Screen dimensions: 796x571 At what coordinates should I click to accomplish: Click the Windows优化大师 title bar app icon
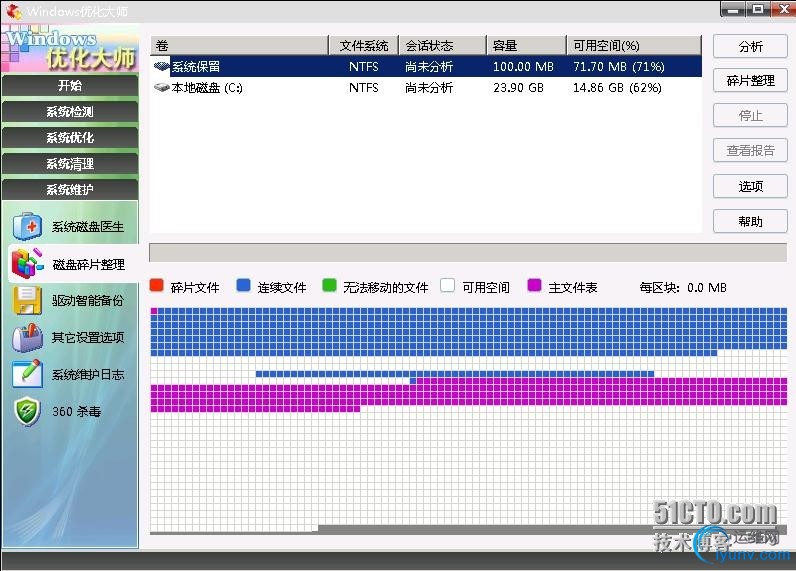pyautogui.click(x=14, y=11)
